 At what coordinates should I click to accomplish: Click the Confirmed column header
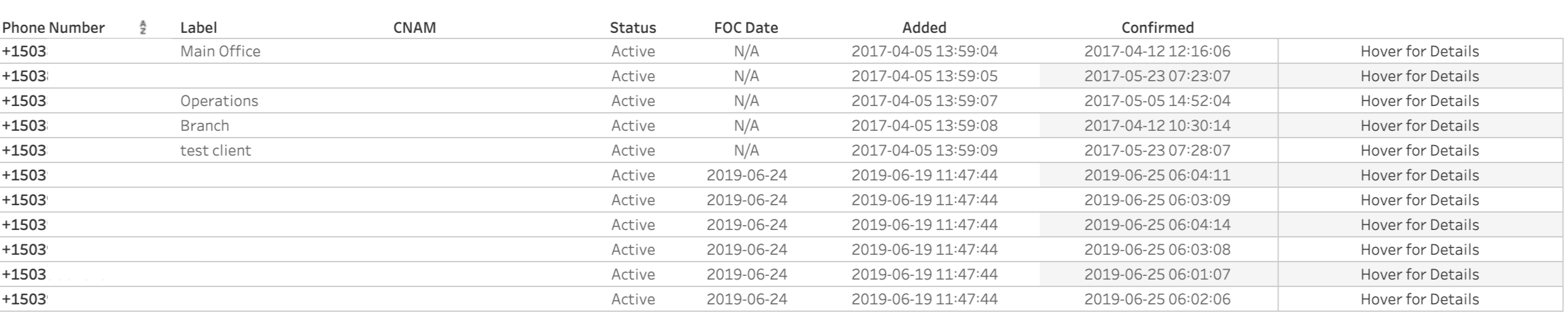point(1157,28)
